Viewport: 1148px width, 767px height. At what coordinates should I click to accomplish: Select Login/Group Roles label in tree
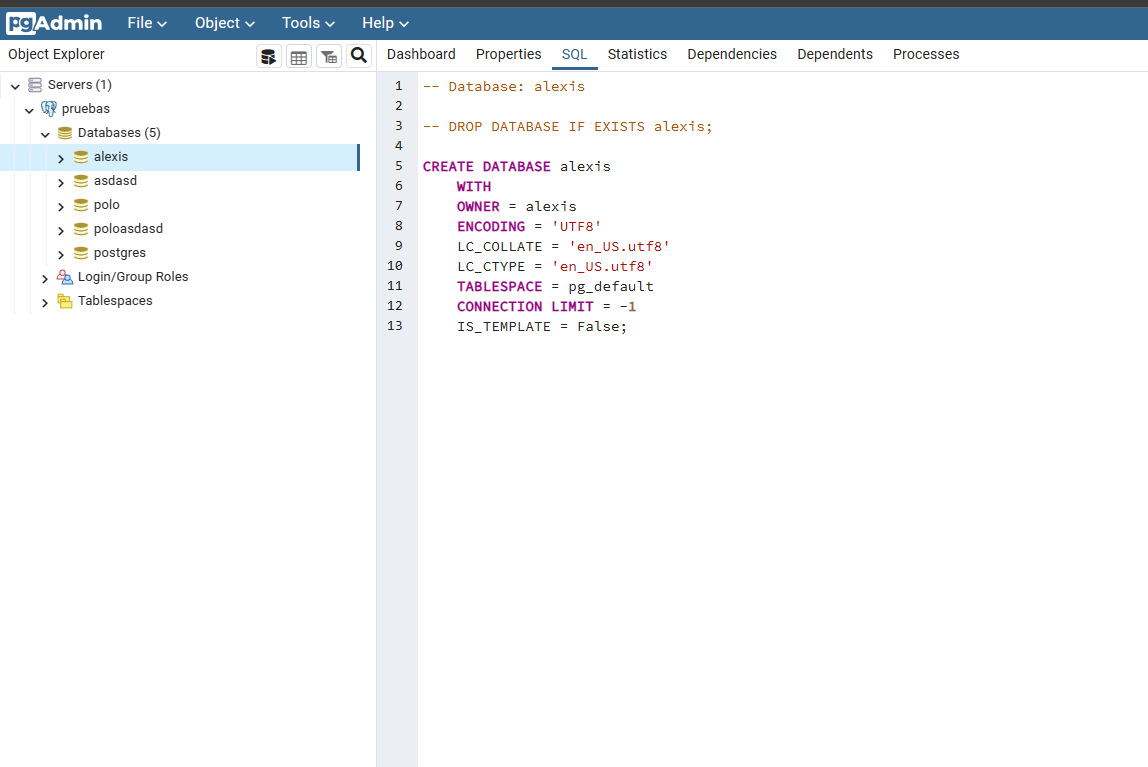(x=133, y=277)
